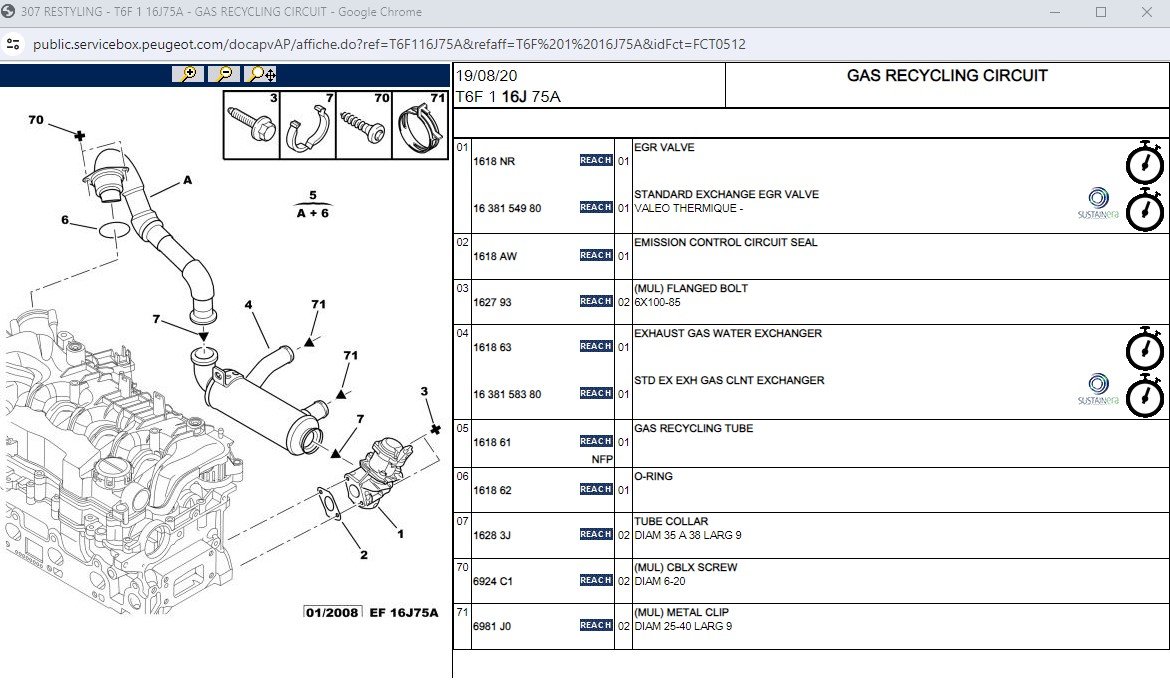This screenshot has width=1170, height=681.
Task: Click the REACH badge beside 1618 AW
Action: (x=595, y=255)
